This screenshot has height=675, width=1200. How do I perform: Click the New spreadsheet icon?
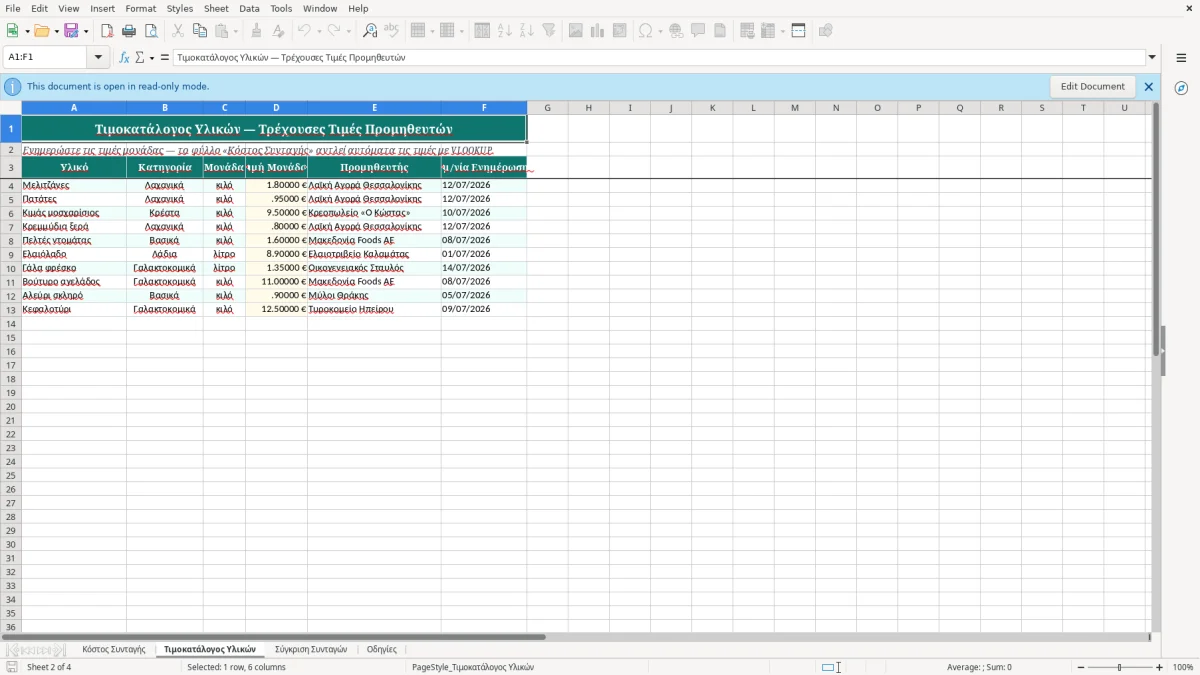pos(13,31)
